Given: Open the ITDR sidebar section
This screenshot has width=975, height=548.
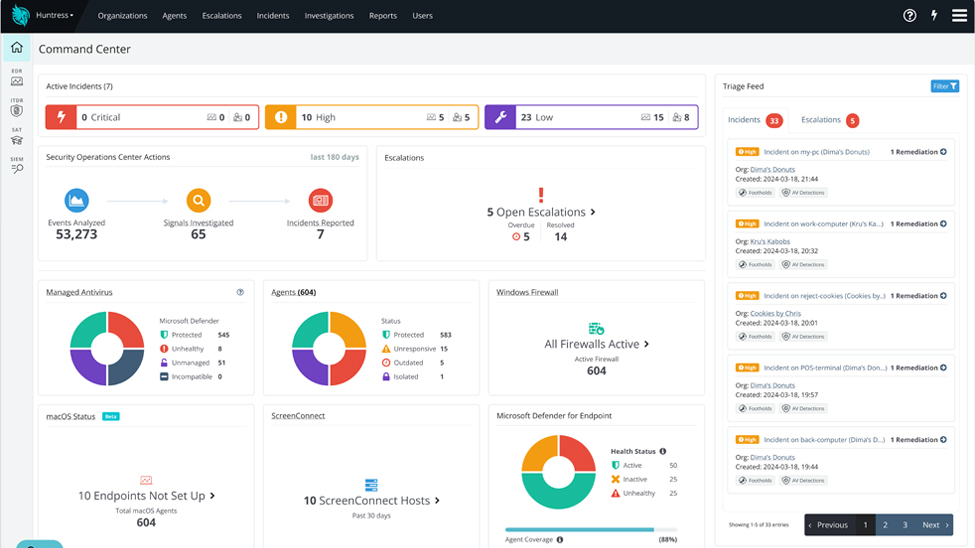Looking at the screenshot, I should [x=17, y=108].
